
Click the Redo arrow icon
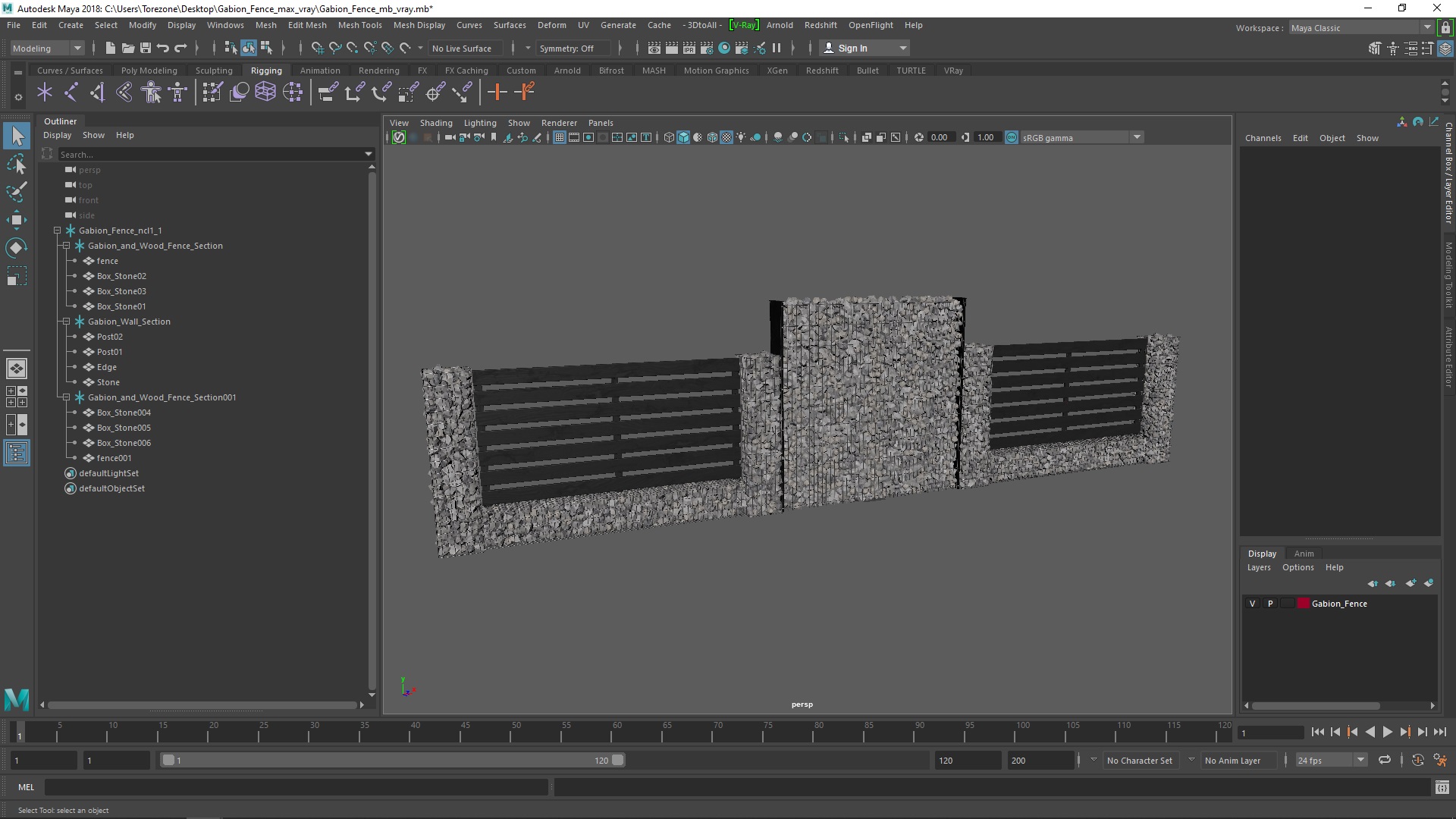coord(180,49)
